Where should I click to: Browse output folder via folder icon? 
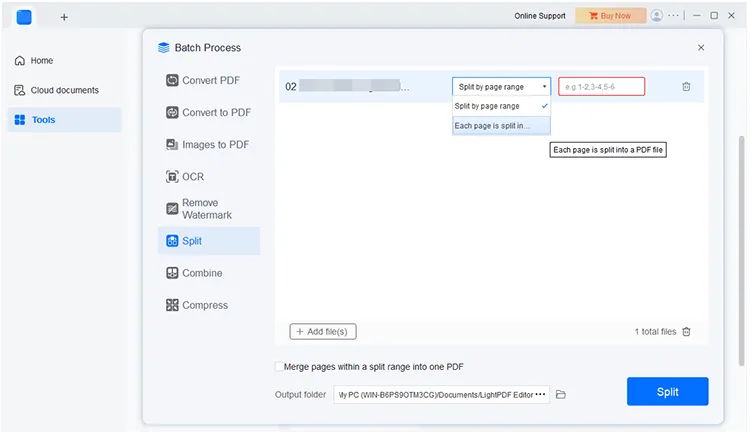(561, 395)
